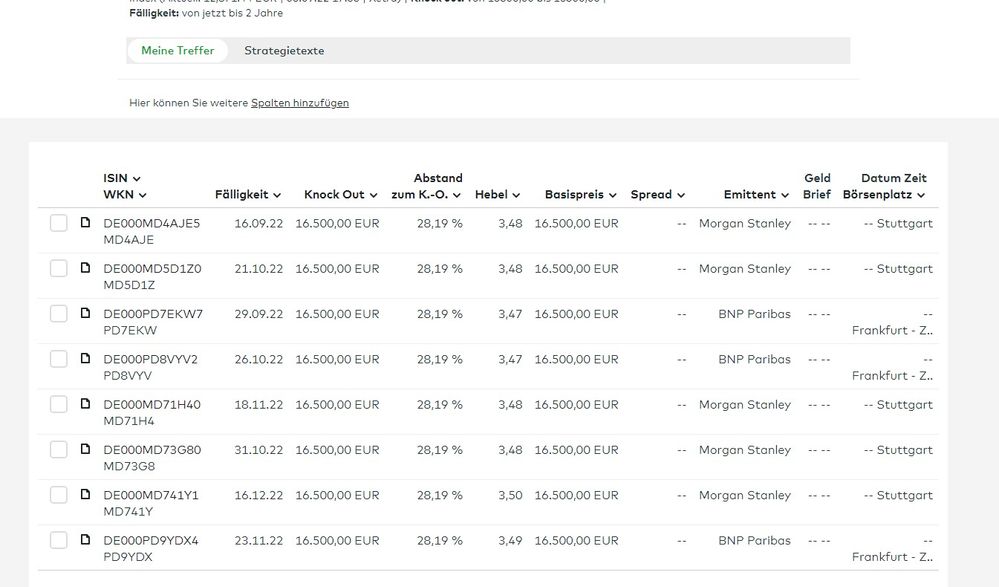Click document icon beside DE000PD8VYV2
999x587 pixels.
[86, 359]
